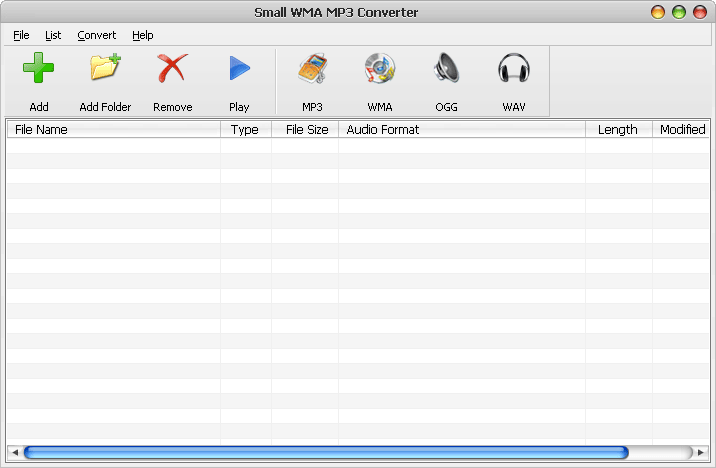Sort by File Name column header

[113, 129]
